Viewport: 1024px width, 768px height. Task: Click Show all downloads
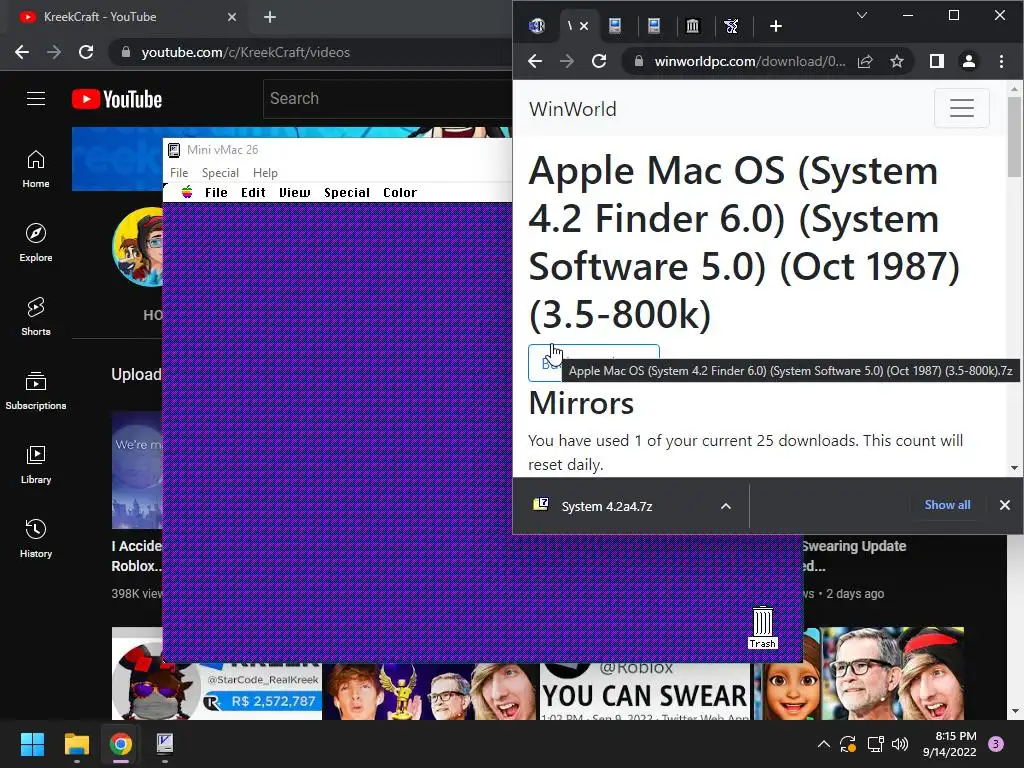[x=947, y=505]
